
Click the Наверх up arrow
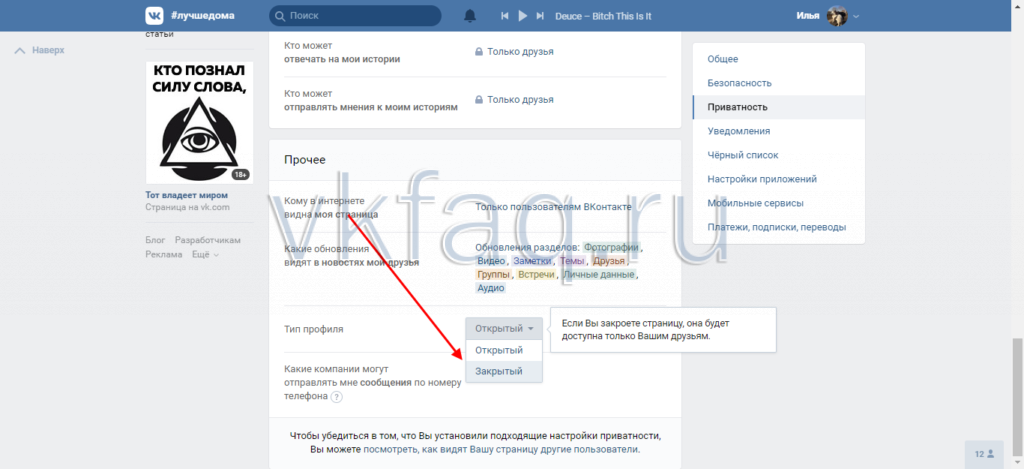point(41,50)
